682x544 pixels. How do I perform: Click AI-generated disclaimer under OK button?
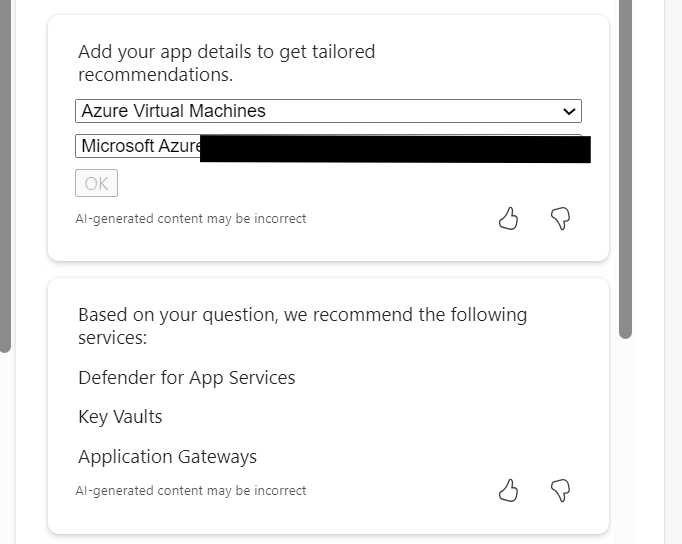(191, 218)
